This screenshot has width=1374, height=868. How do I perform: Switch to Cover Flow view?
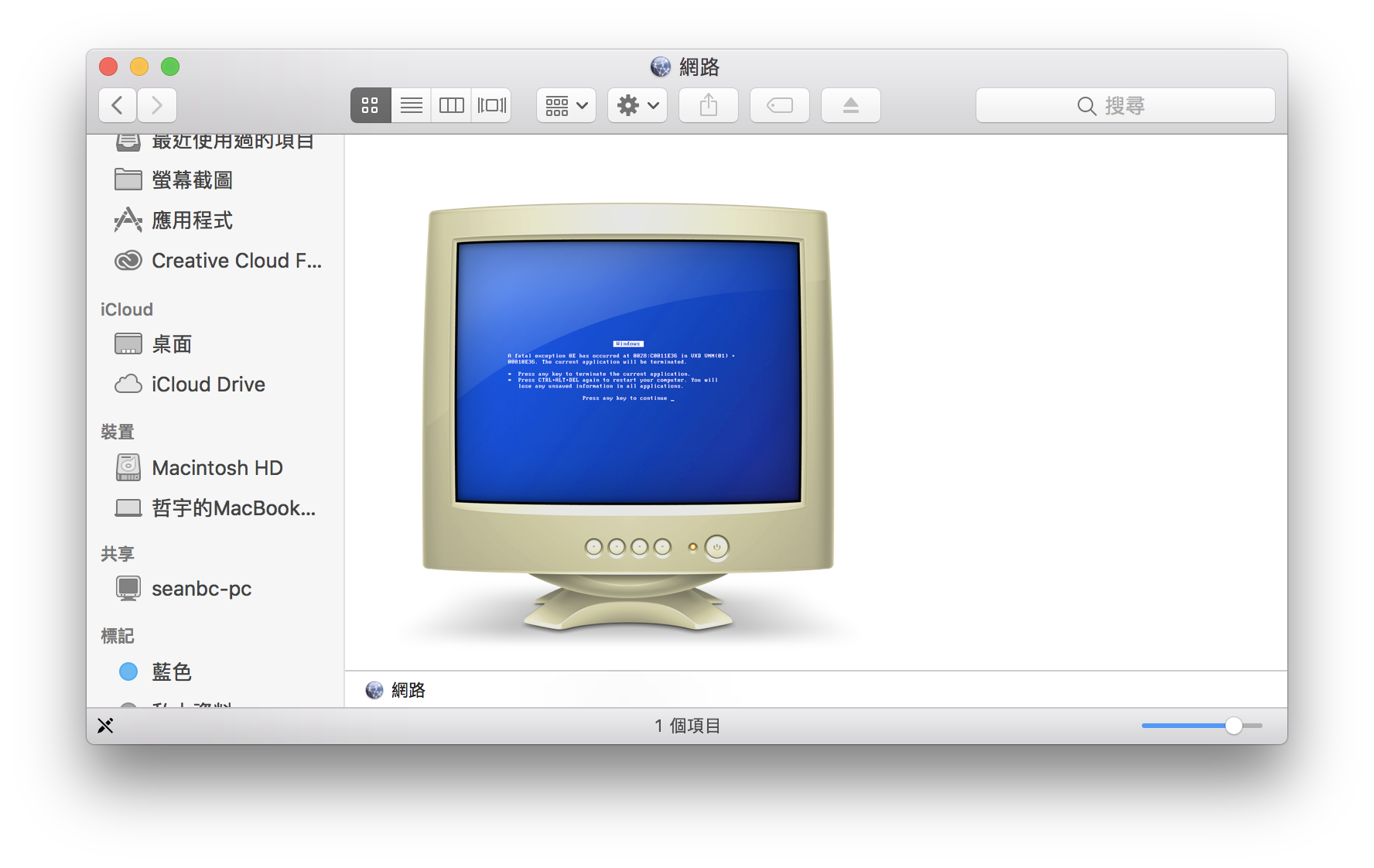(x=491, y=105)
